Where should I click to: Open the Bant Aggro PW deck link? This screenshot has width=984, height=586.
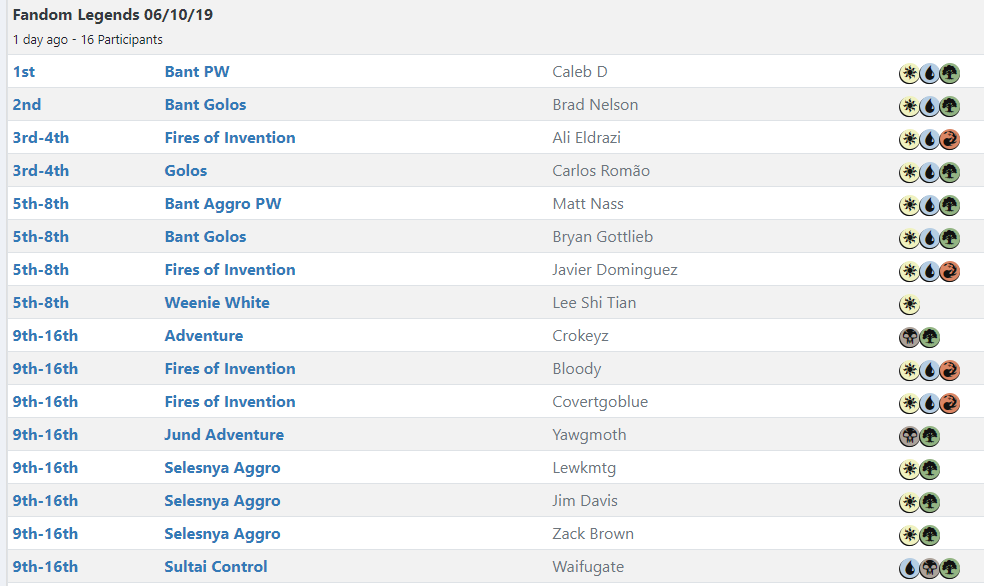[x=223, y=204]
